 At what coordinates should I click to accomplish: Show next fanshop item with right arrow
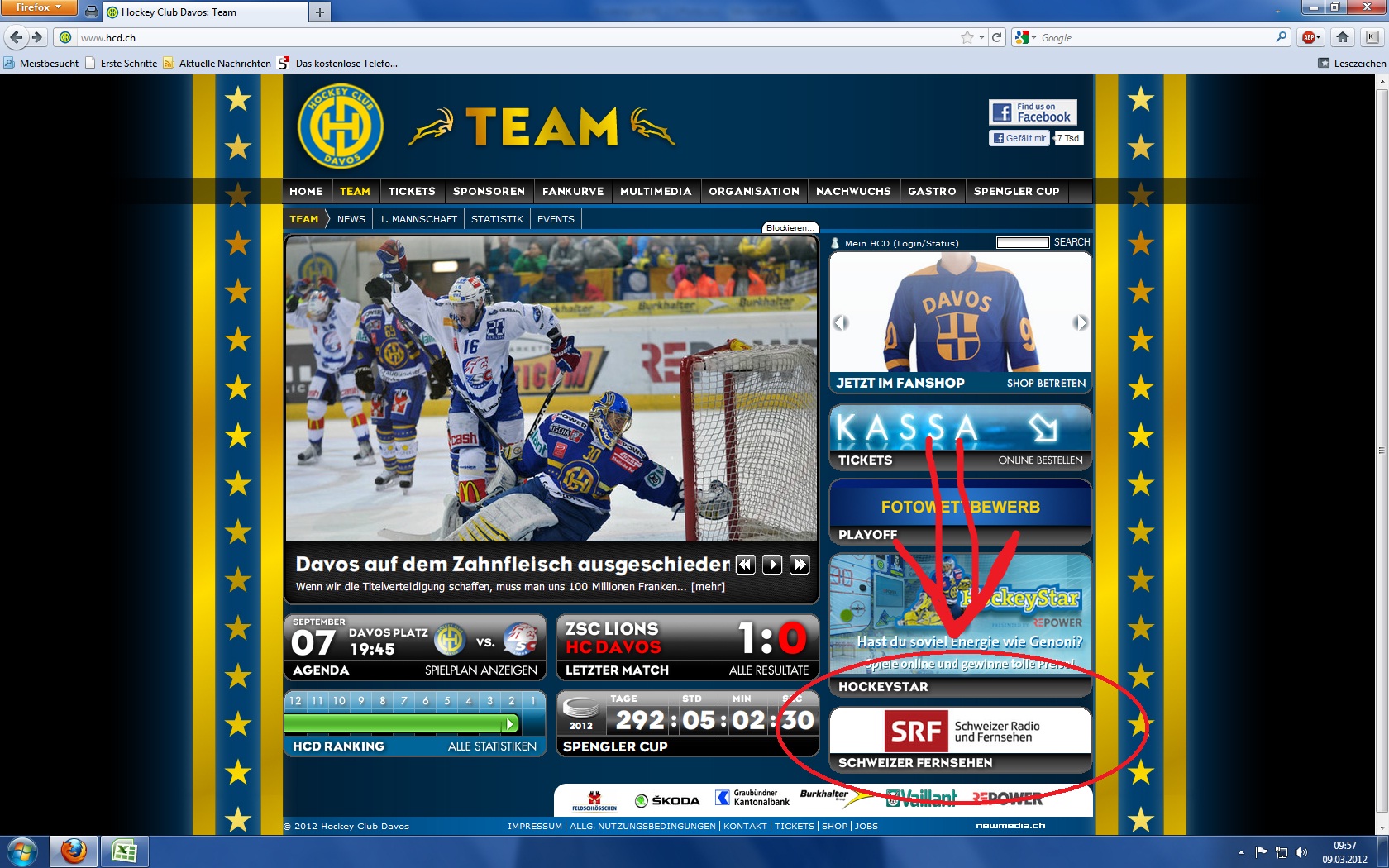pos(1080,322)
